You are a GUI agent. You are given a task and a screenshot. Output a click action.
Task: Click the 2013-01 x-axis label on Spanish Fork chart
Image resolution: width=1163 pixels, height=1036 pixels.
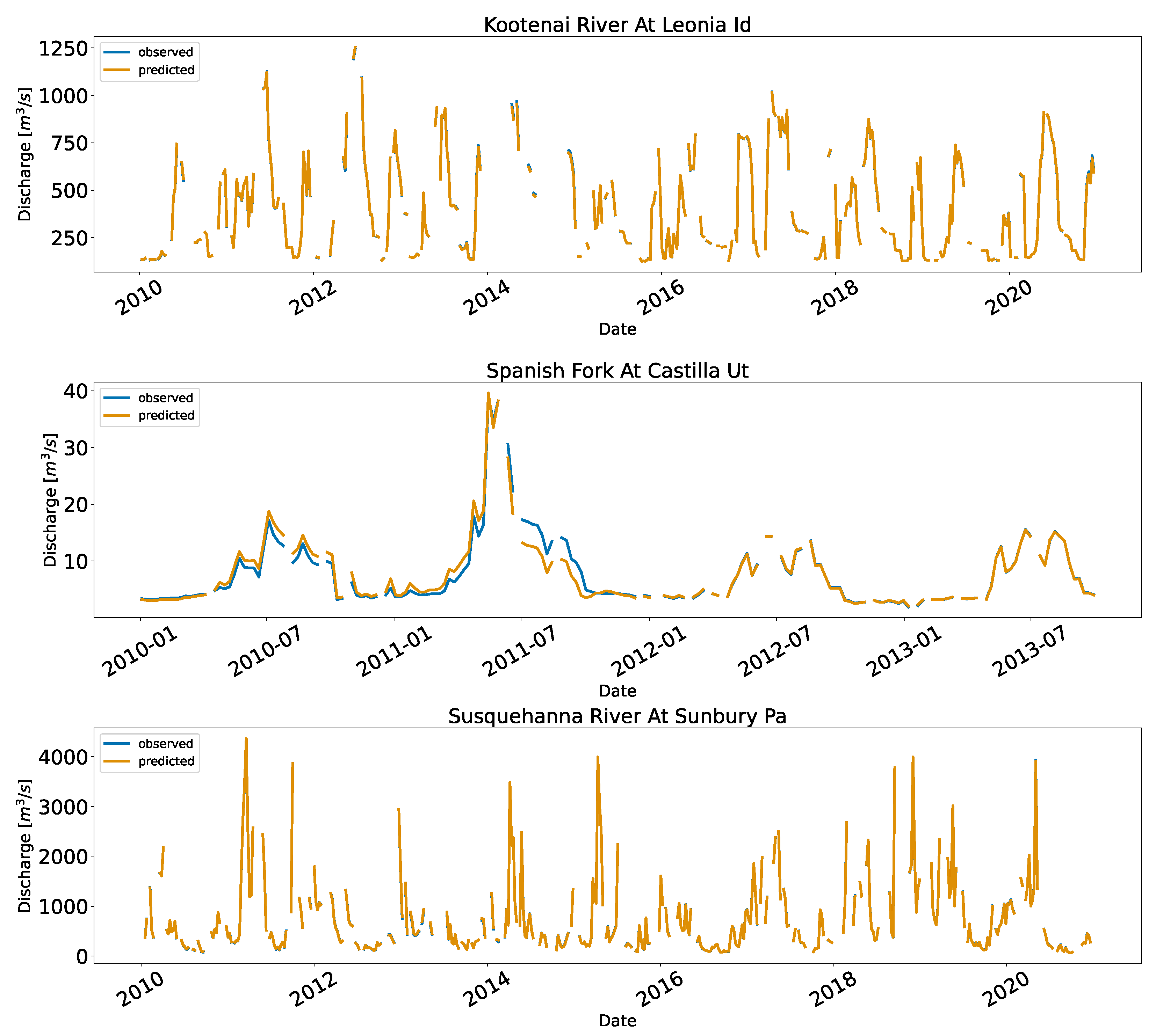[x=904, y=652]
